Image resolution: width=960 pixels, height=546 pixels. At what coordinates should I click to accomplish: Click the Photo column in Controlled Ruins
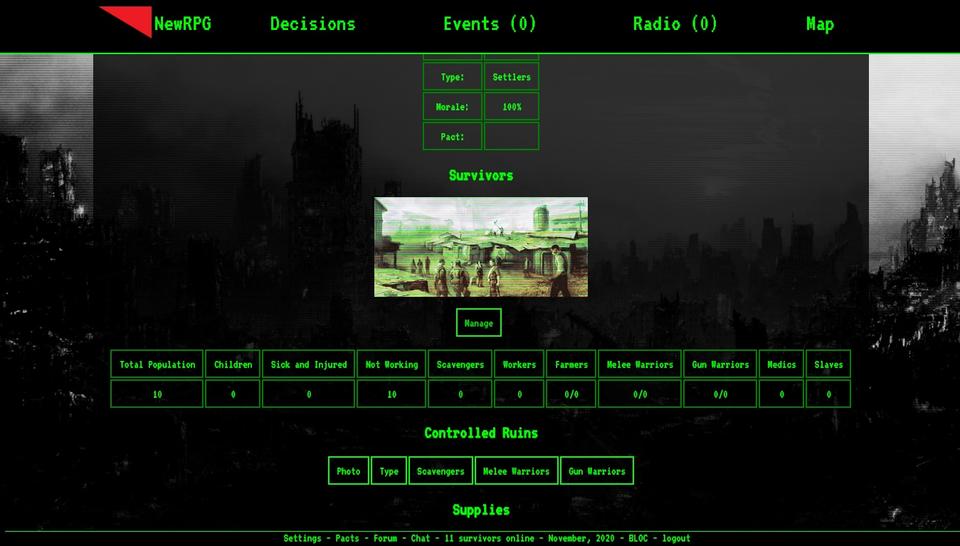pos(348,471)
